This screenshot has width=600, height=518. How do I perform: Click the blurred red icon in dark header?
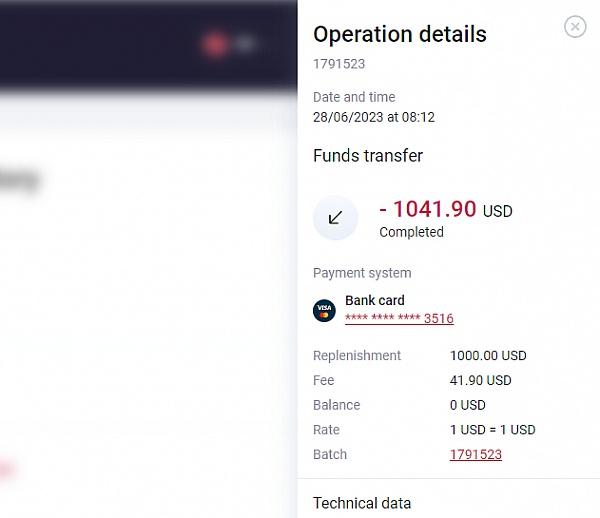click(x=213, y=44)
